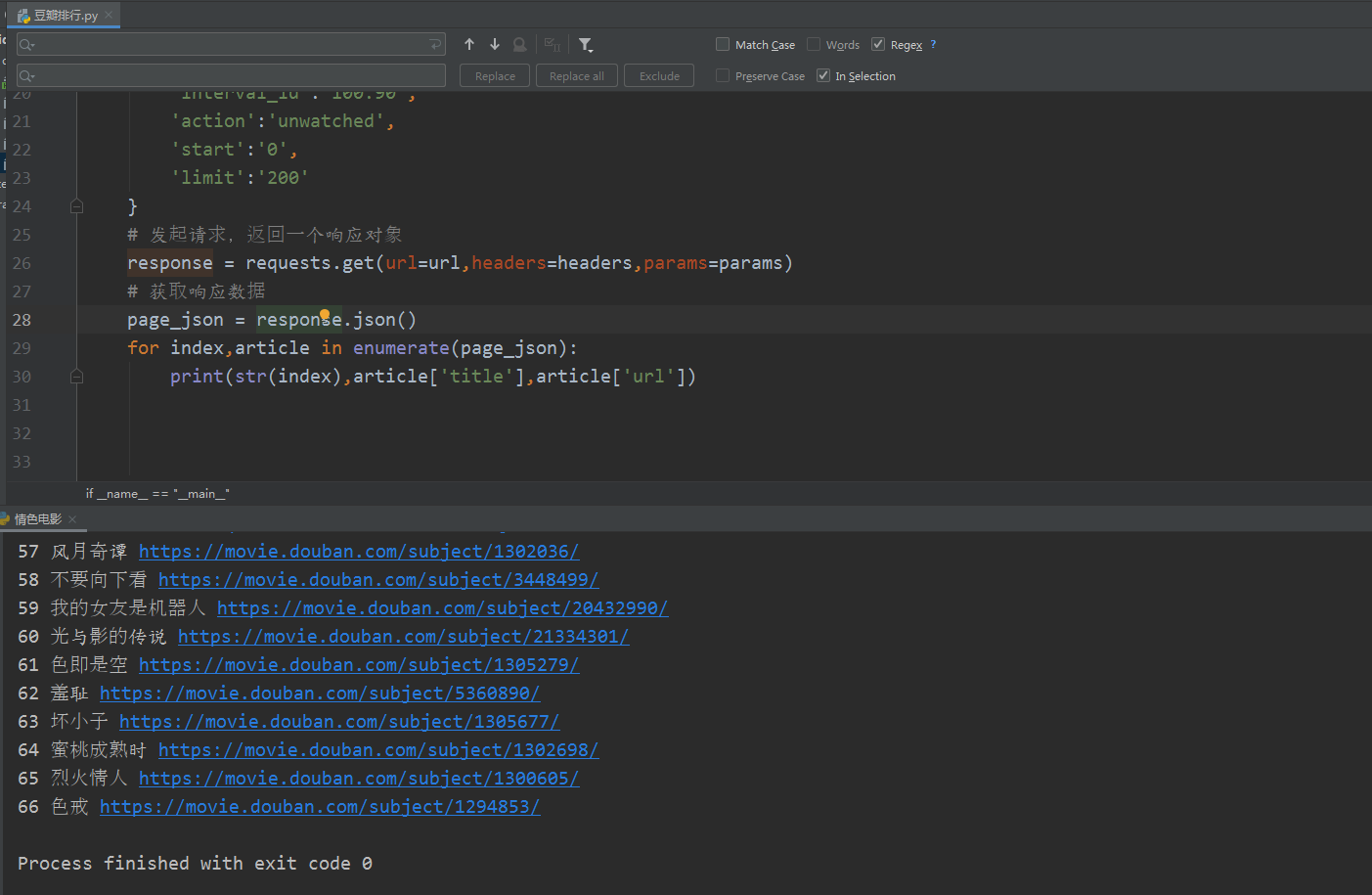Toggle select all occurrences icon
1372x895 pixels.
[553, 44]
